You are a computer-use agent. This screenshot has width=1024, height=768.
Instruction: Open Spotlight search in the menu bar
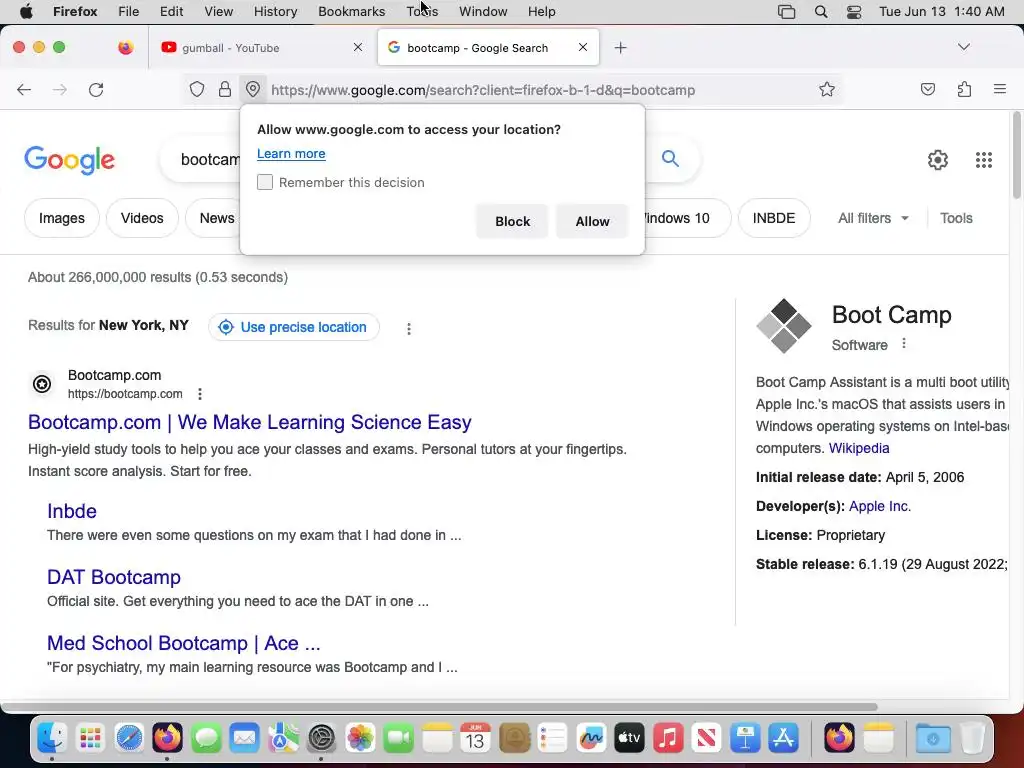pos(821,12)
